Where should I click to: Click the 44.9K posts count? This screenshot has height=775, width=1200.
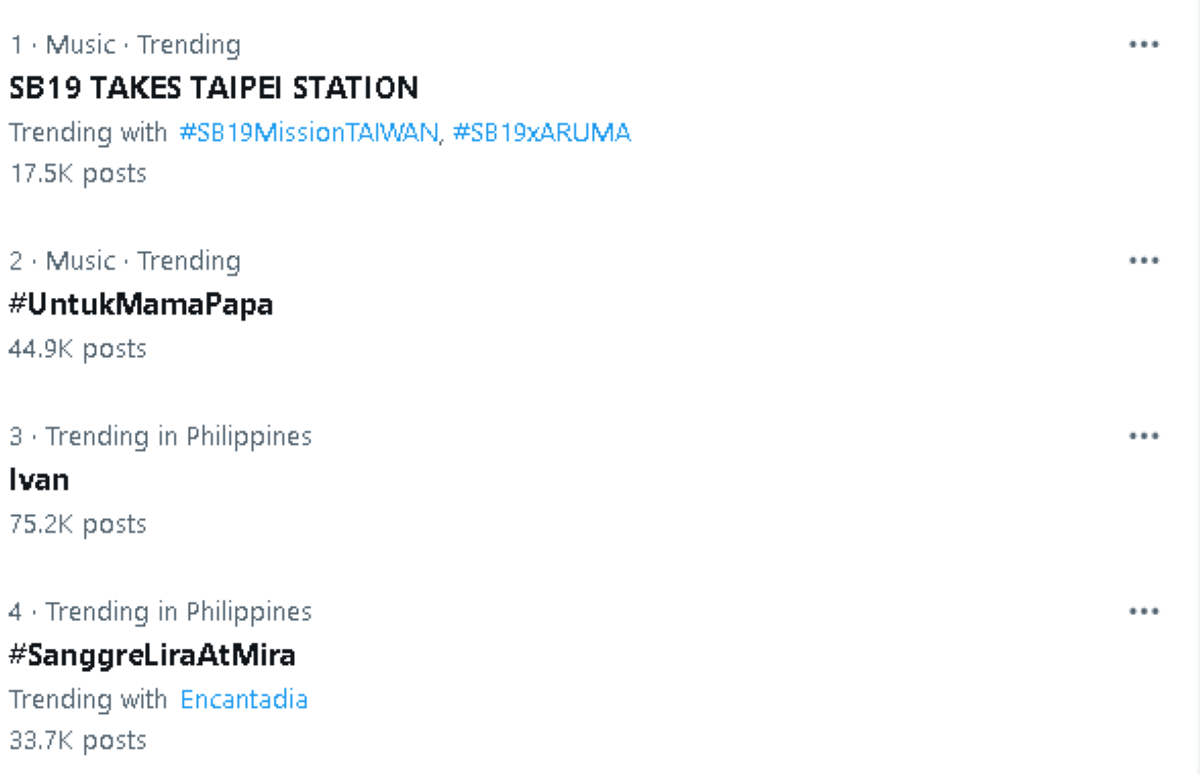click(78, 349)
